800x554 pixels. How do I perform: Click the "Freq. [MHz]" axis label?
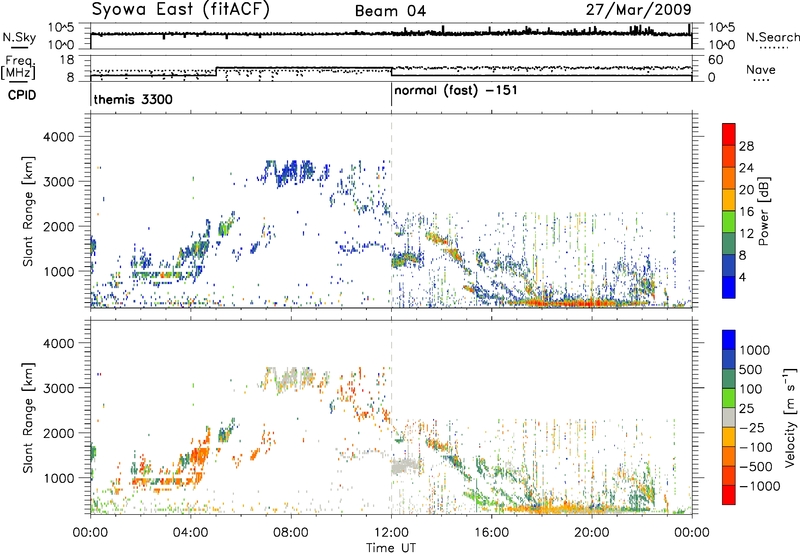click(x=19, y=67)
